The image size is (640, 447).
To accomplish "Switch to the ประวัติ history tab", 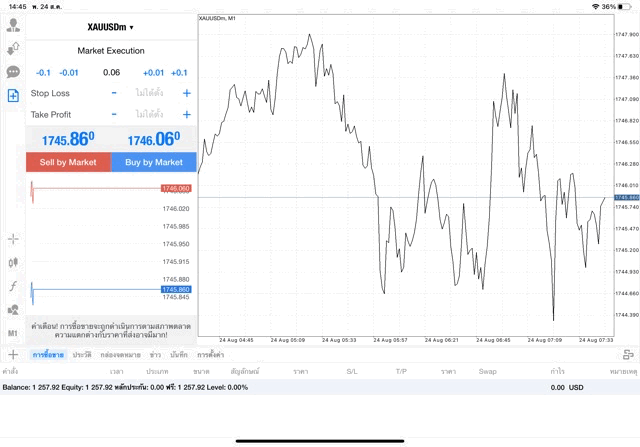I will [x=82, y=355].
